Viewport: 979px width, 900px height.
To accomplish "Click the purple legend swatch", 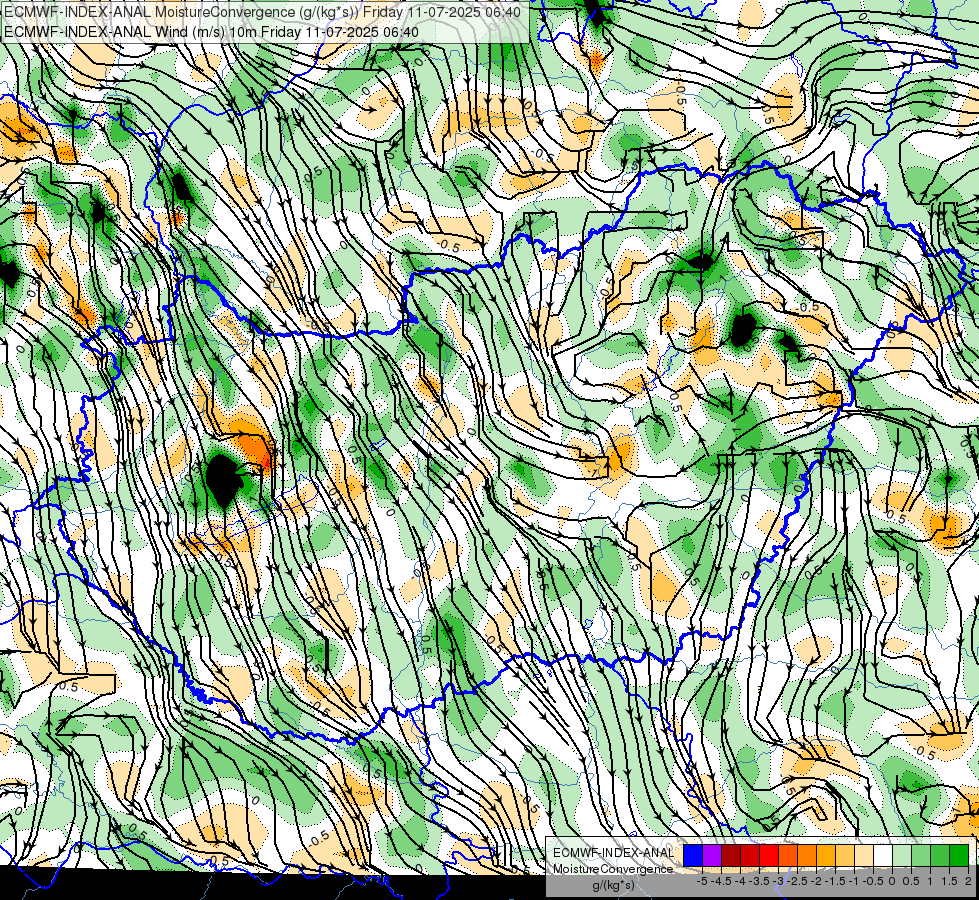I will click(x=712, y=855).
